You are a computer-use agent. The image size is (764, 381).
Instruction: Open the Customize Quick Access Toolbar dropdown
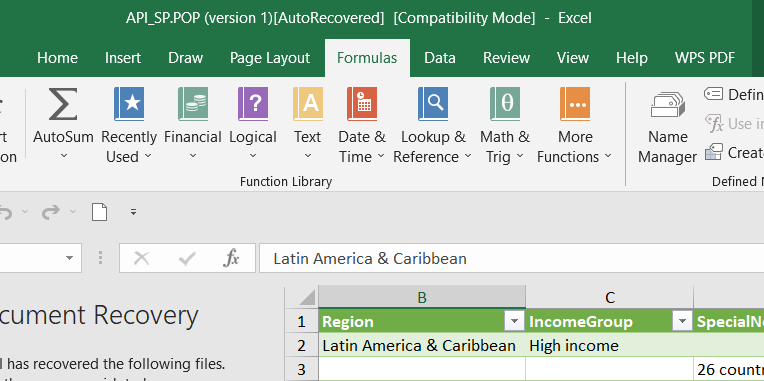pos(134,212)
